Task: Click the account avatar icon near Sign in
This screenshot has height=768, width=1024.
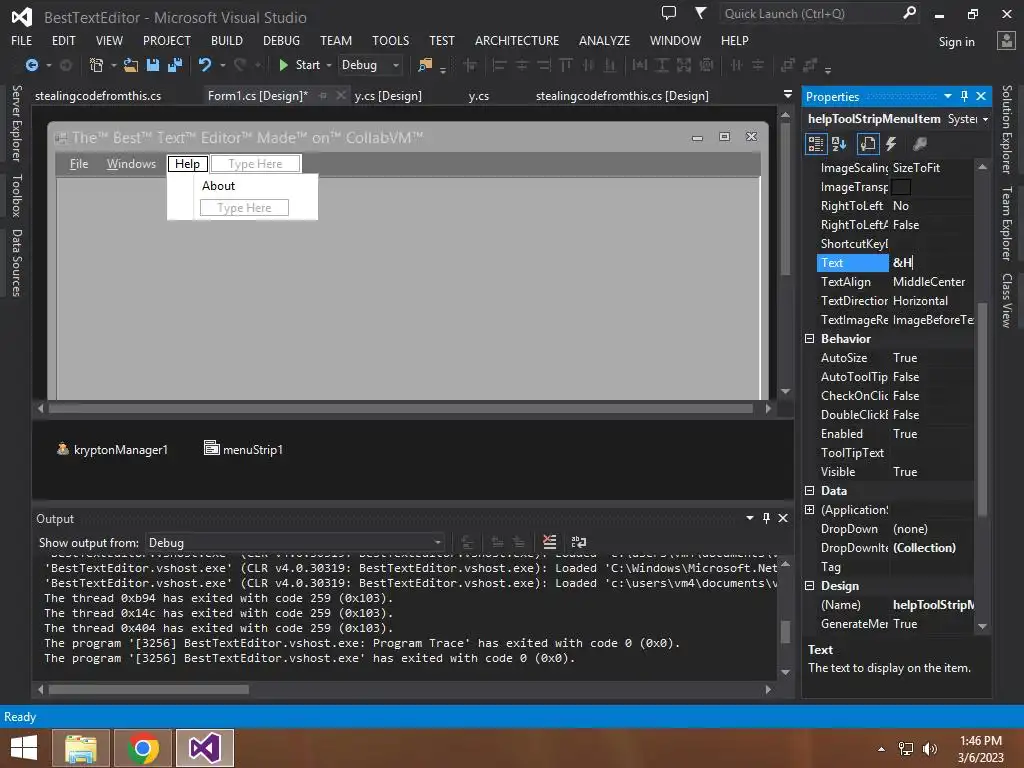Action: pos(1006,40)
